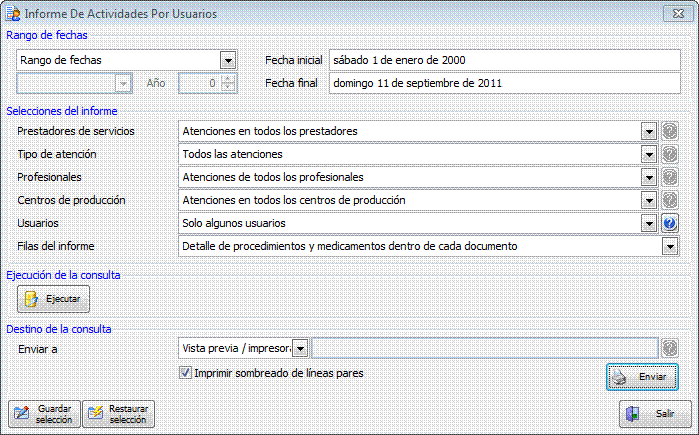
Task: Click the grayed help icon beside Tipo de atención
Action: (x=670, y=154)
